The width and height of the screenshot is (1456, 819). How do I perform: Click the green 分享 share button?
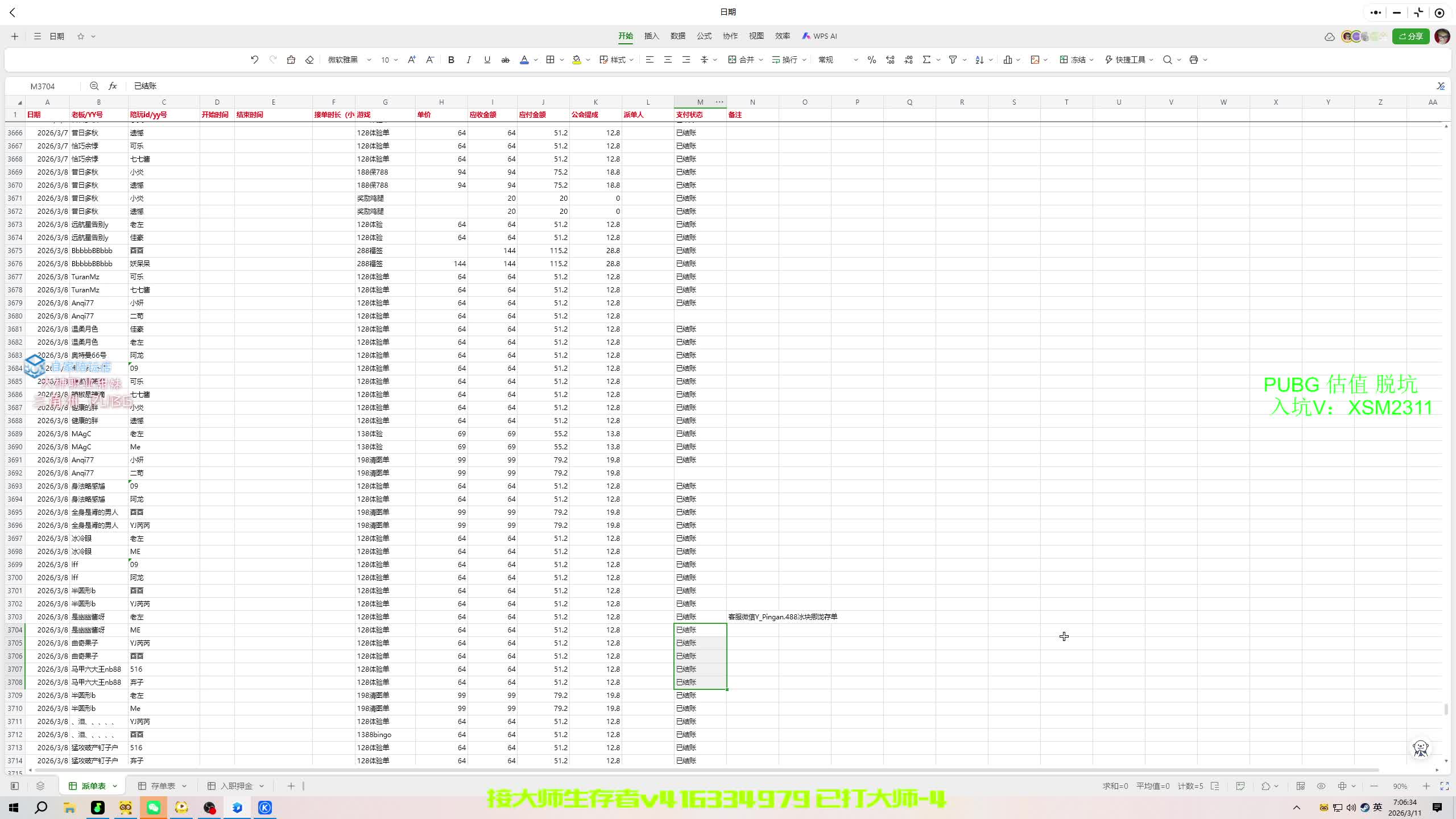click(1410, 36)
